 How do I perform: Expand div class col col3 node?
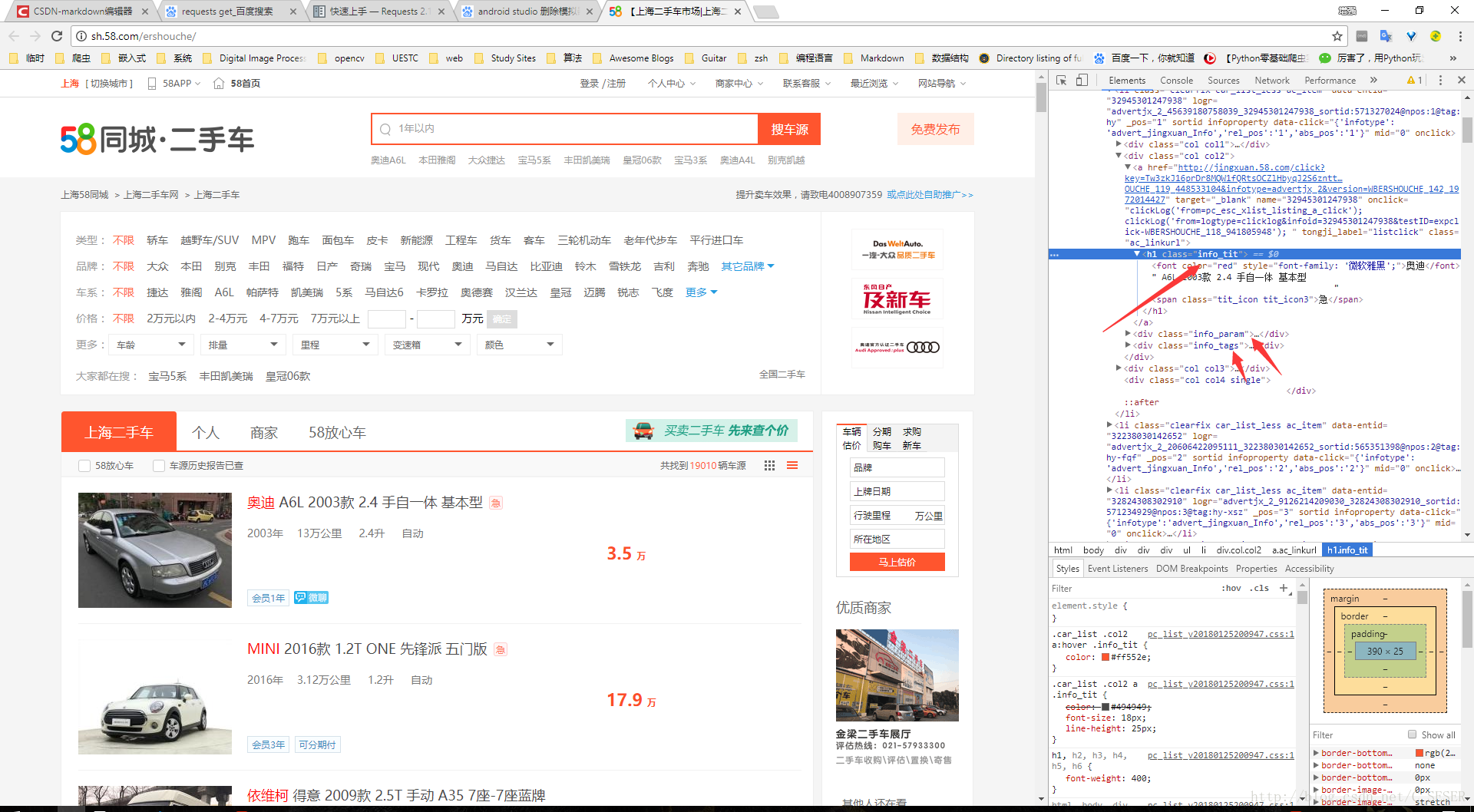[1119, 368]
